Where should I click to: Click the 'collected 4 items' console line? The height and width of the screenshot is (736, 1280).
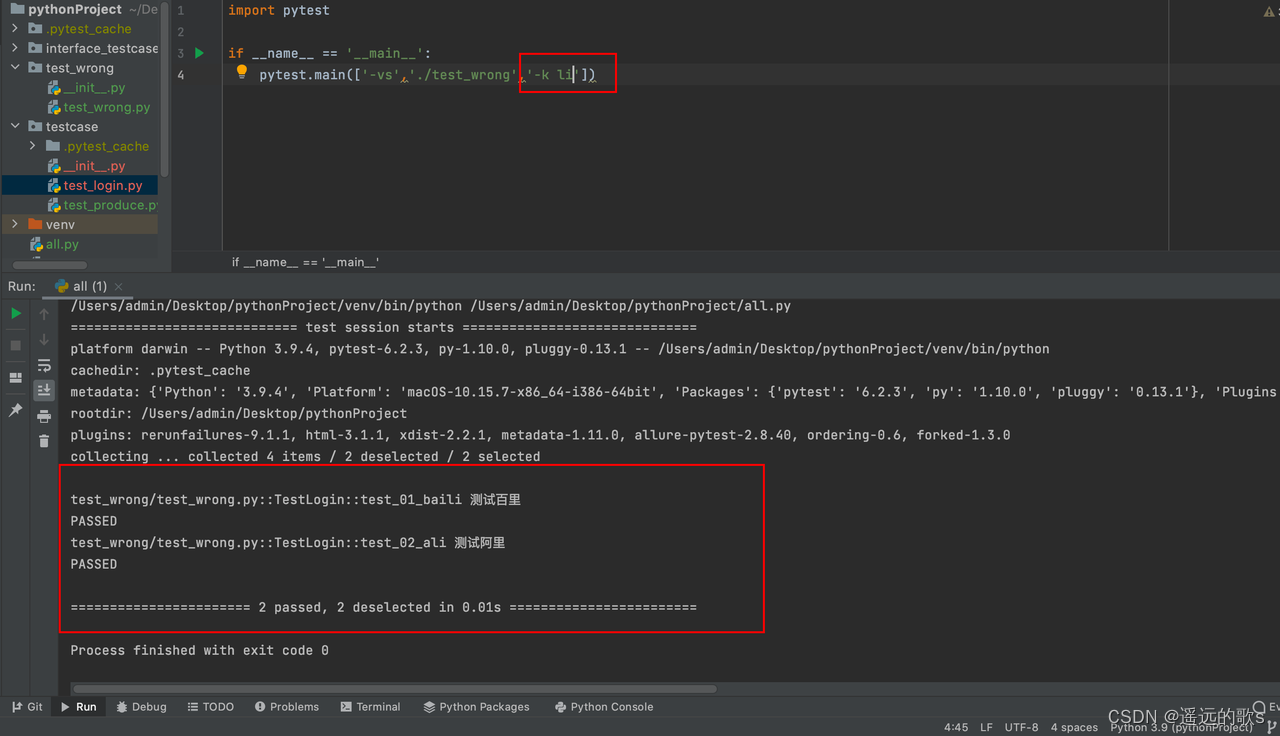(x=305, y=456)
